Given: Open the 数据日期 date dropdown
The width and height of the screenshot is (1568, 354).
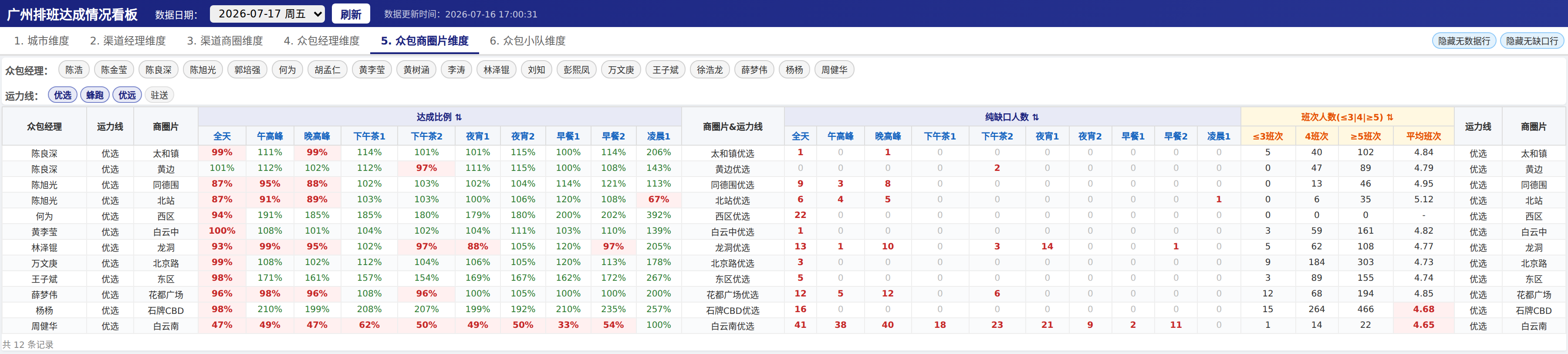Looking at the screenshot, I should pyautogui.click(x=267, y=14).
